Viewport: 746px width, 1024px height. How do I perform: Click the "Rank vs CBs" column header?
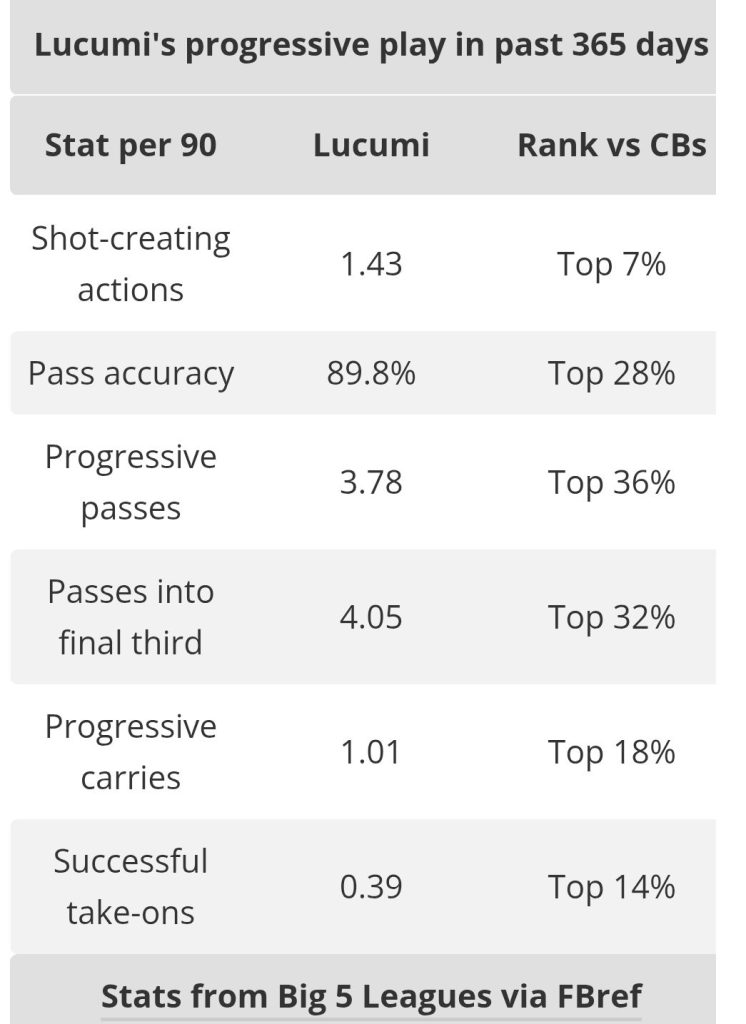611,145
